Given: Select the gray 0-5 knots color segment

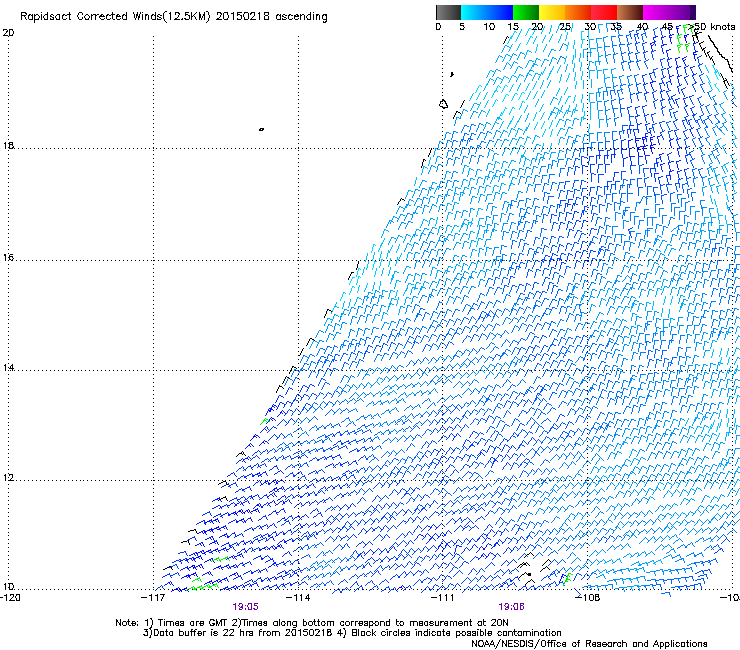Looking at the screenshot, I should [x=448, y=12].
